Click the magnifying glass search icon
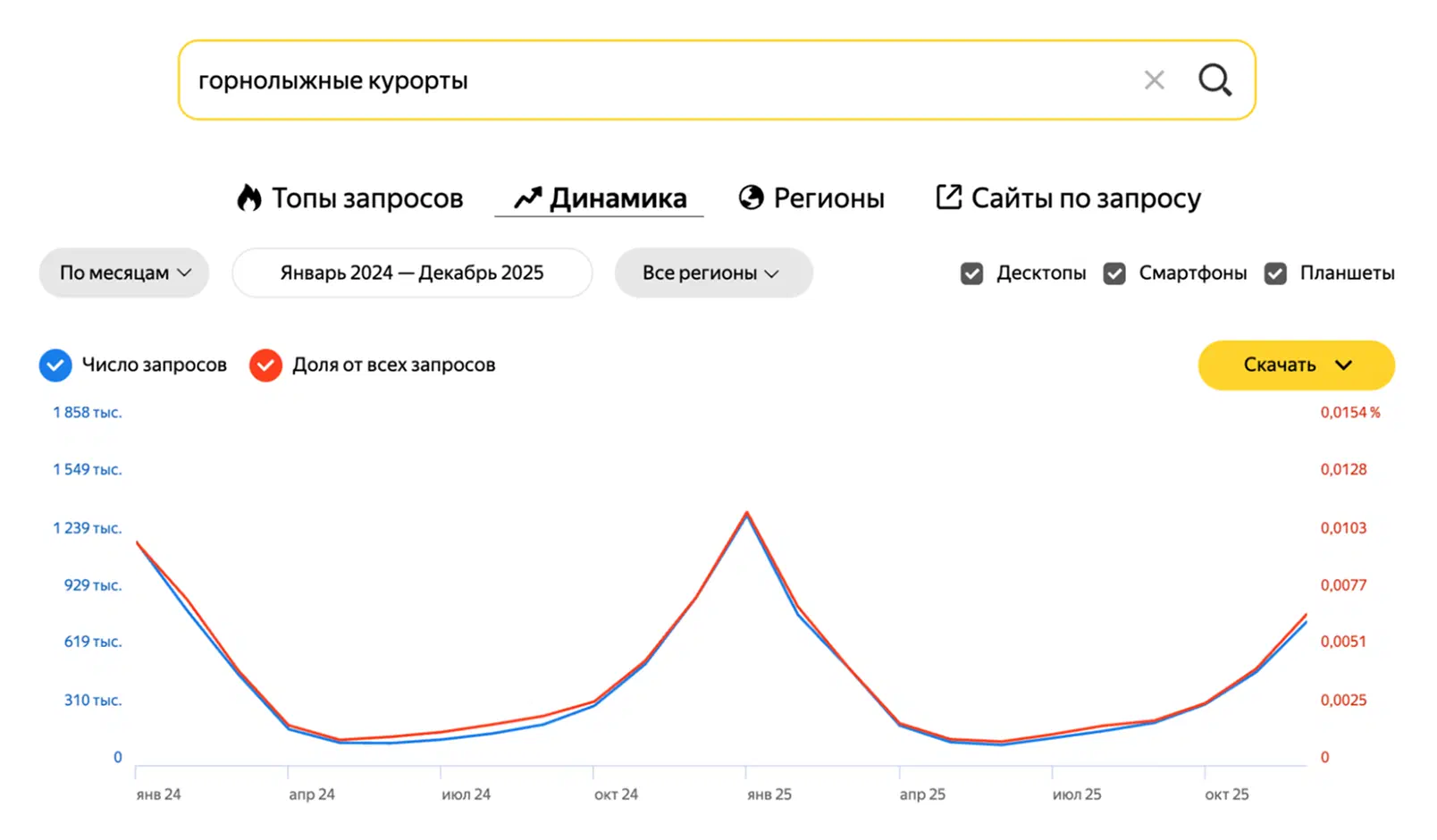 click(1214, 80)
